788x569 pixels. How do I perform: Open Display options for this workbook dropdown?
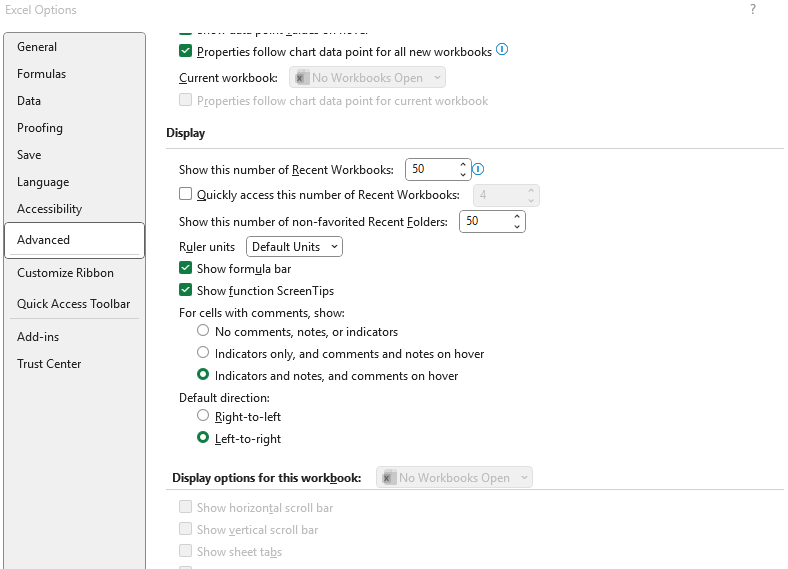click(x=454, y=478)
